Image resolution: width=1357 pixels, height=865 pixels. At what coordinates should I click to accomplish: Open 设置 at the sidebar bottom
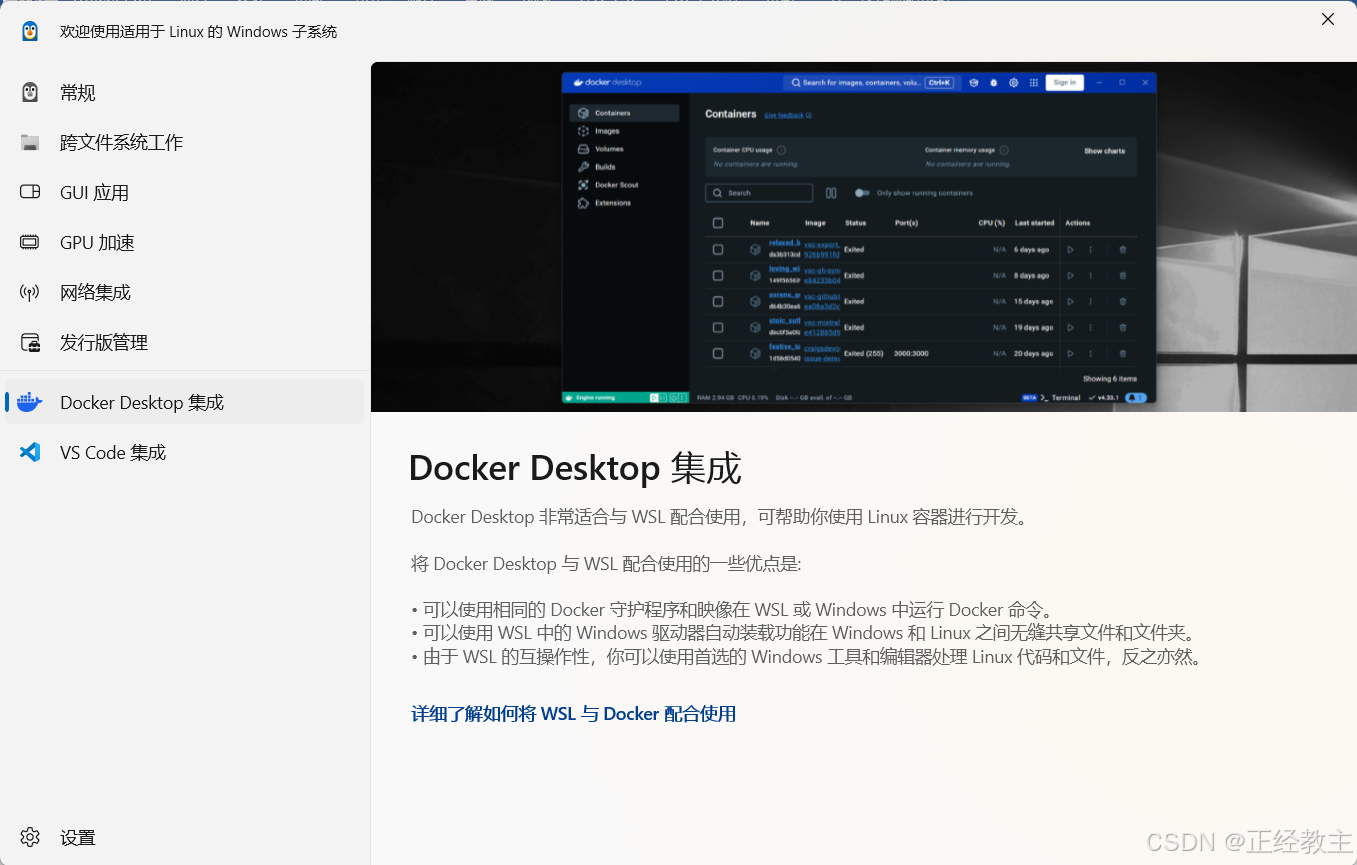(78, 837)
